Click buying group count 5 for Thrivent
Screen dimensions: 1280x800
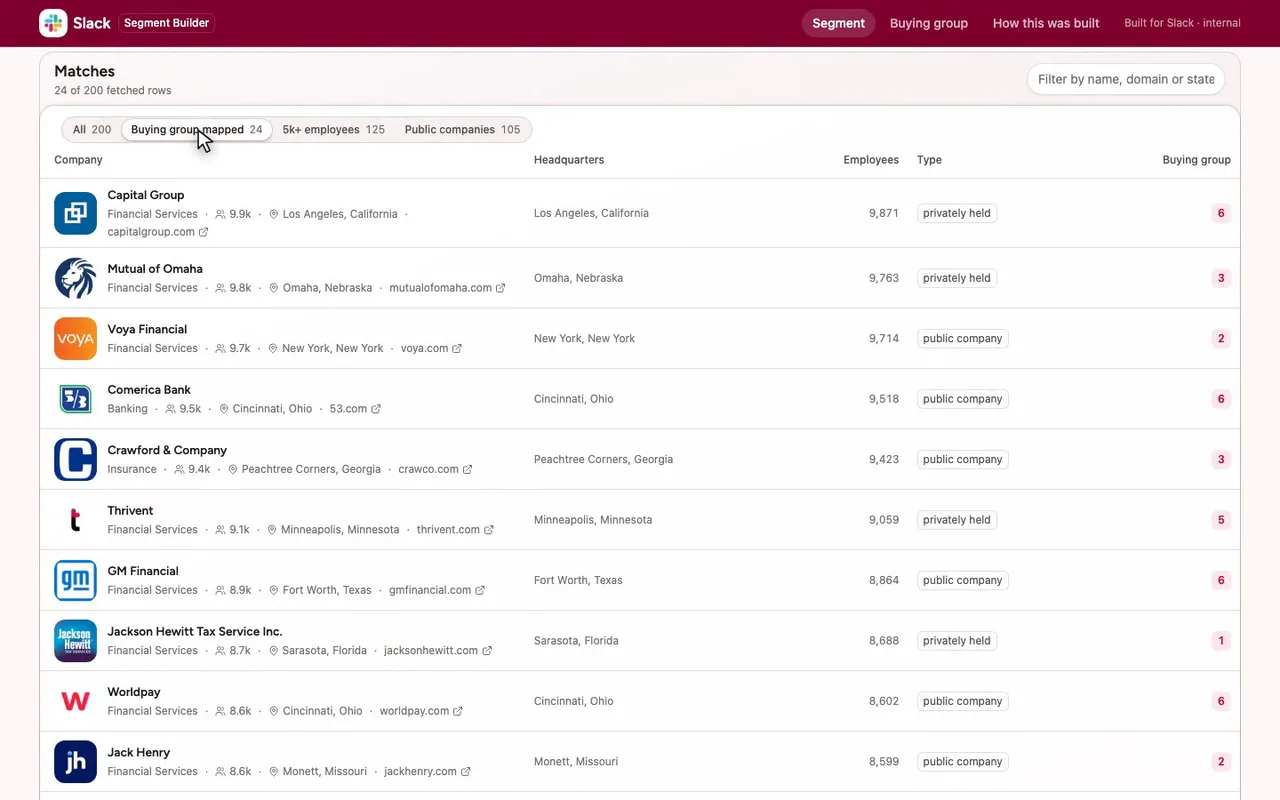1220,520
